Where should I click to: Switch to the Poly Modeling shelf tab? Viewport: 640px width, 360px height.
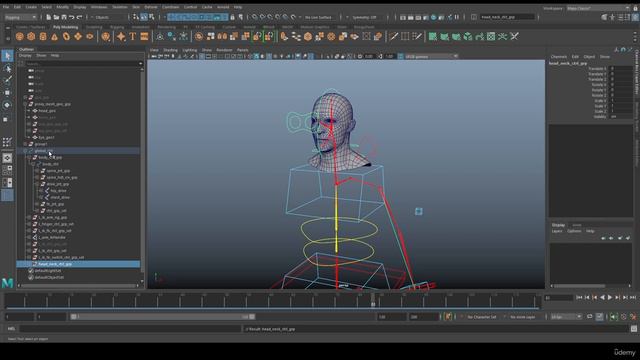(x=65, y=27)
